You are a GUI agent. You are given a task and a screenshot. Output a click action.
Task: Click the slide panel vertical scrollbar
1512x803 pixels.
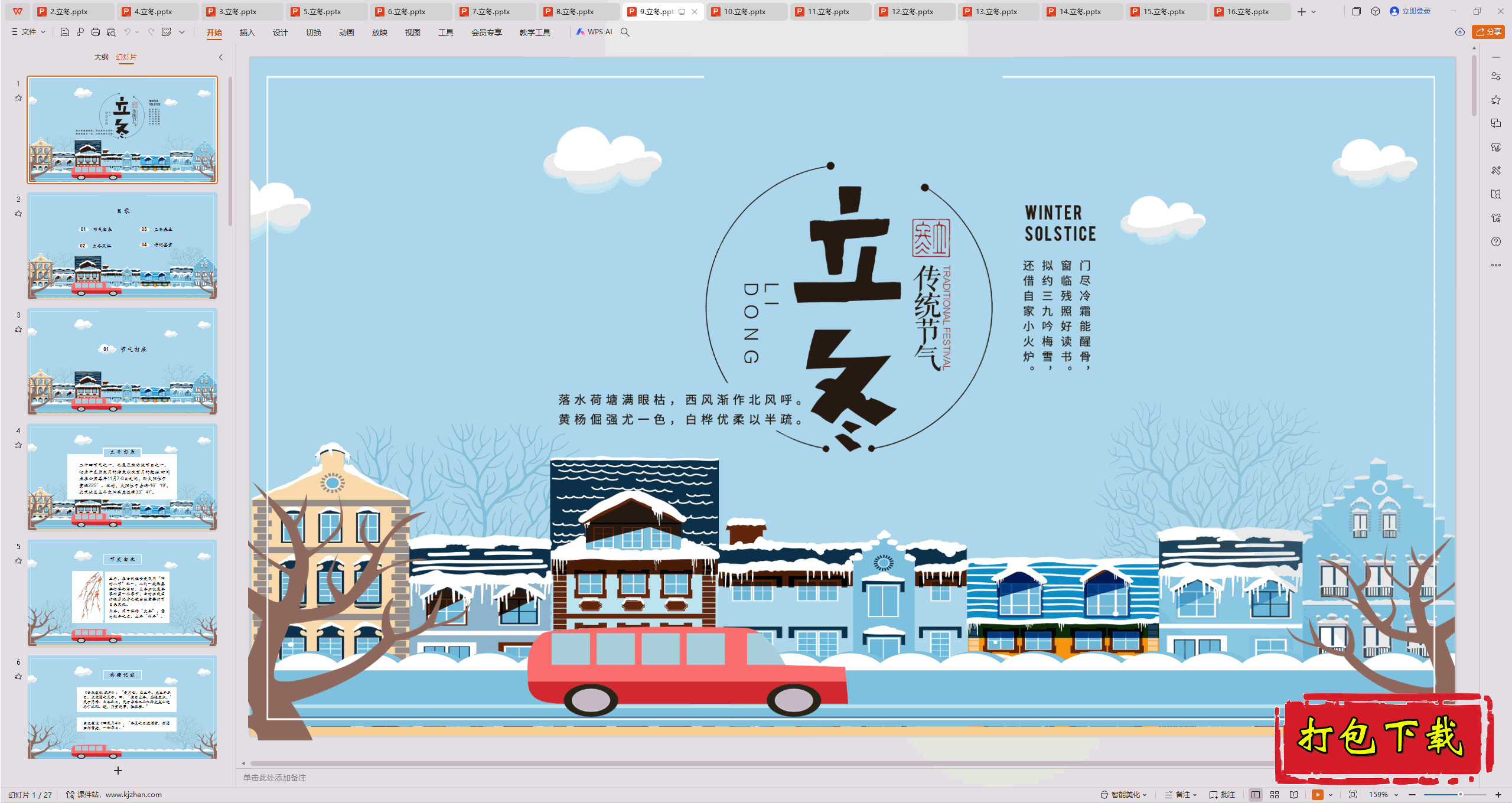point(230,151)
